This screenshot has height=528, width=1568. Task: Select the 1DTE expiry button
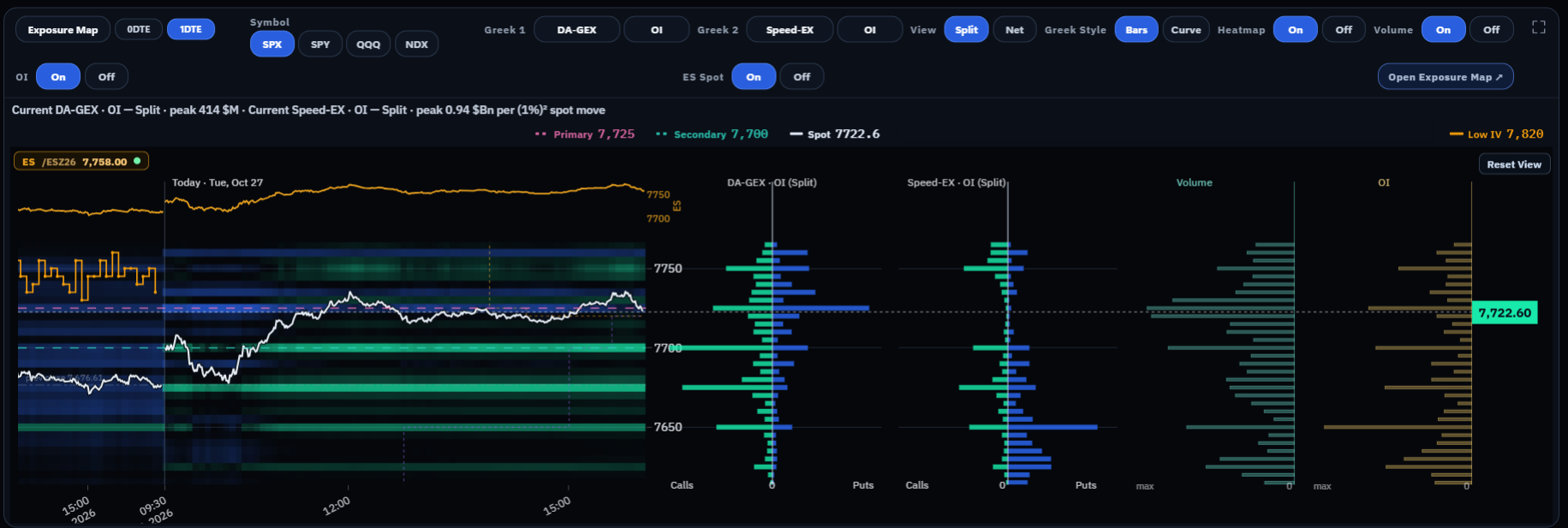191,29
